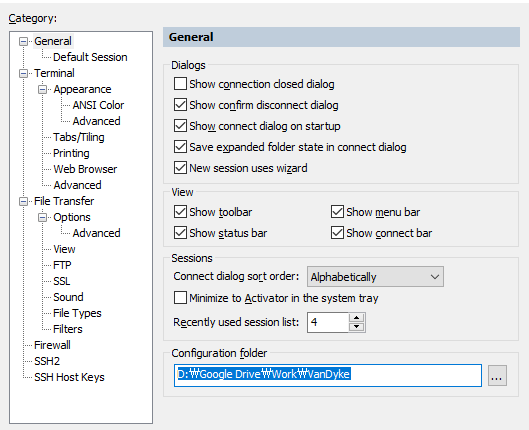Select Default Session category
Screen dimensions: 529x430
pos(90,57)
